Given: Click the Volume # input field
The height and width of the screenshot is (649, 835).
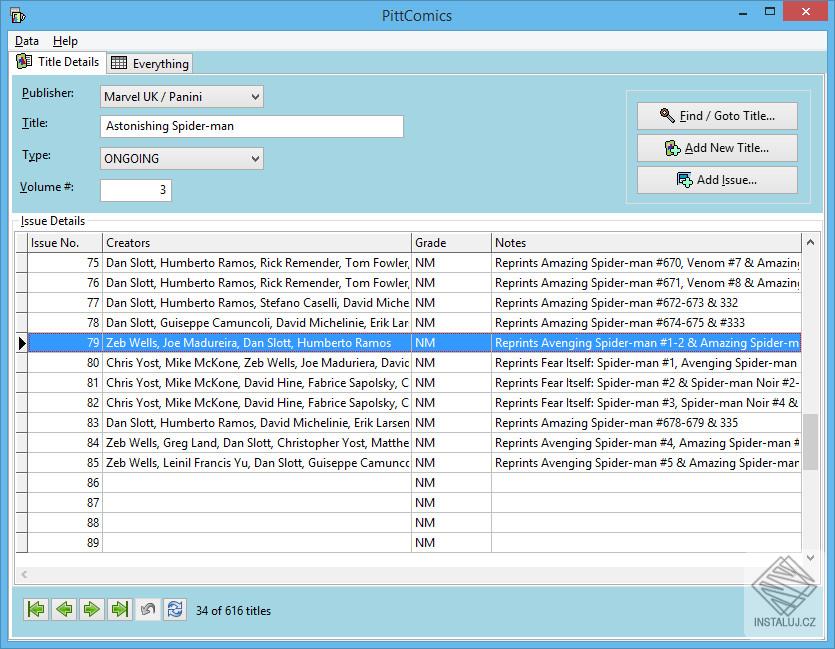Looking at the screenshot, I should click(x=136, y=190).
